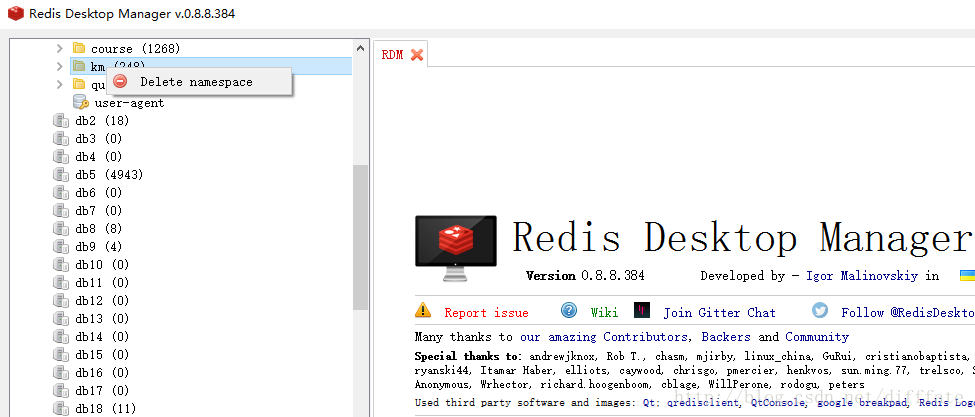
Task: Select the course (1268) folder icon
Action: pos(78,48)
